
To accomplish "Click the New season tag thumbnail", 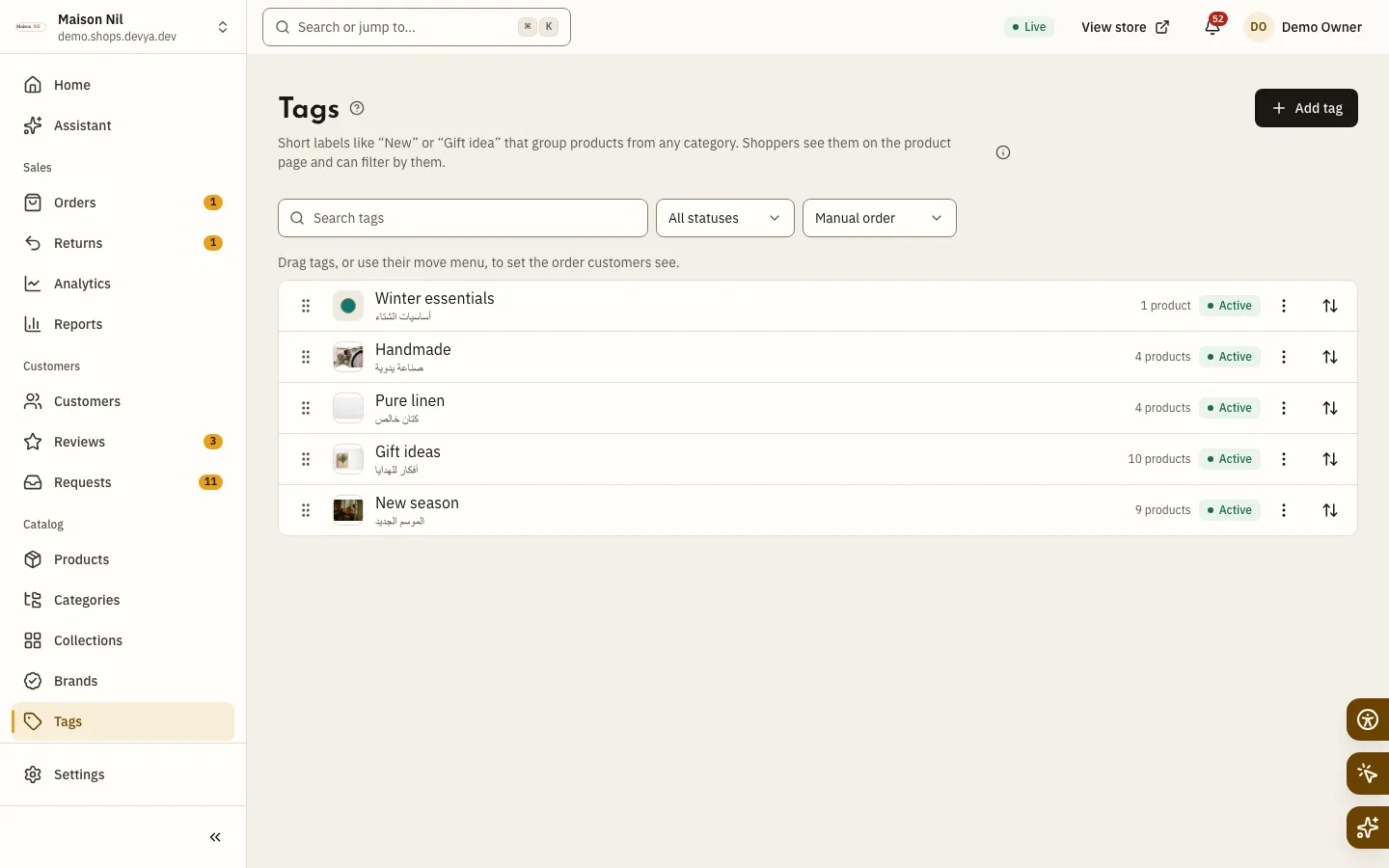I will (x=348, y=510).
